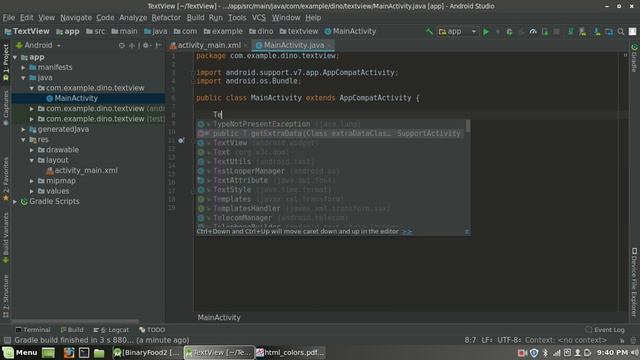The width and height of the screenshot is (640, 360).
Task: Open the Gradle side tool window
Action: coord(634,58)
